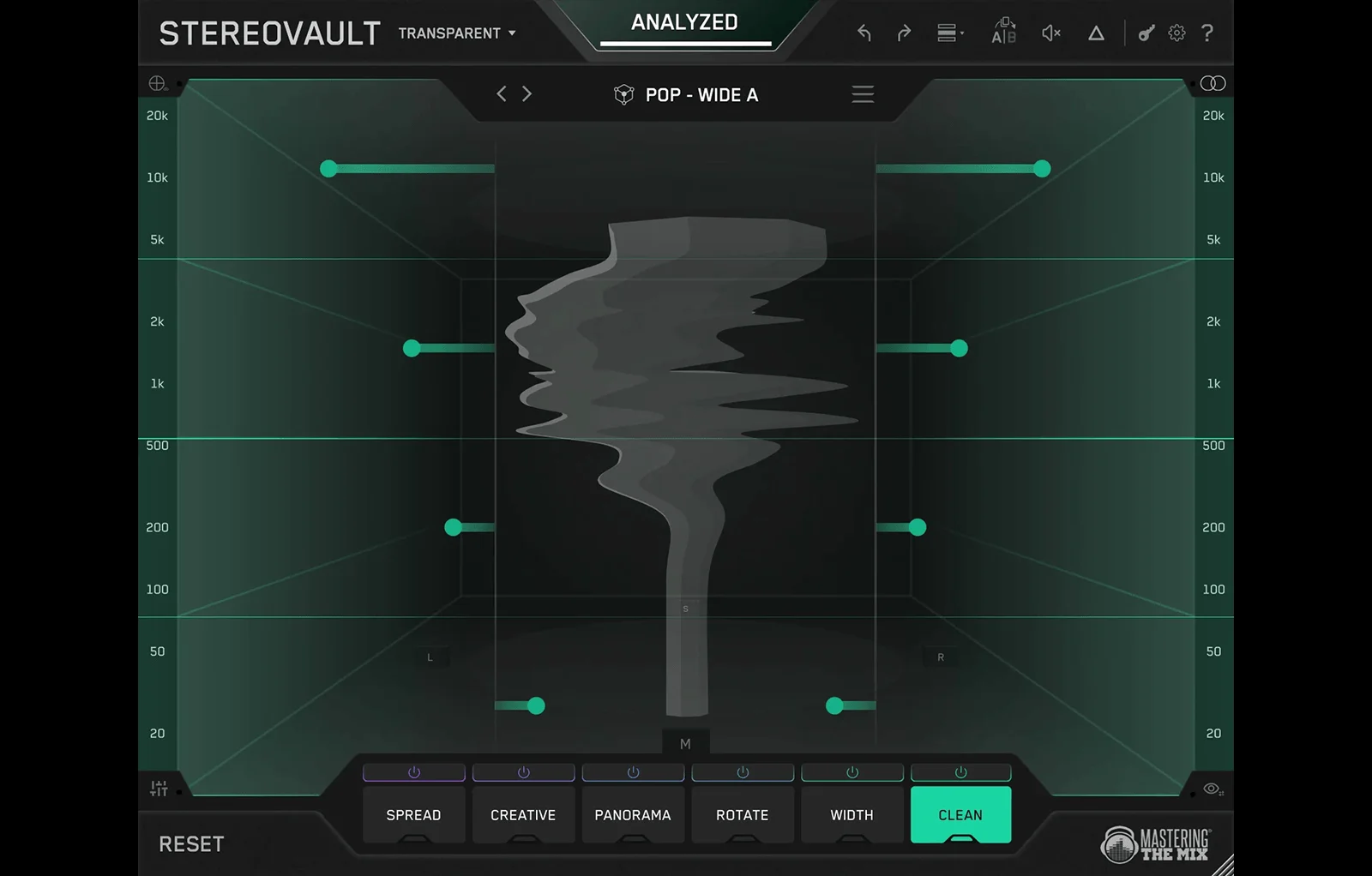
Task: Click the left low band handle
Action: pos(536,706)
